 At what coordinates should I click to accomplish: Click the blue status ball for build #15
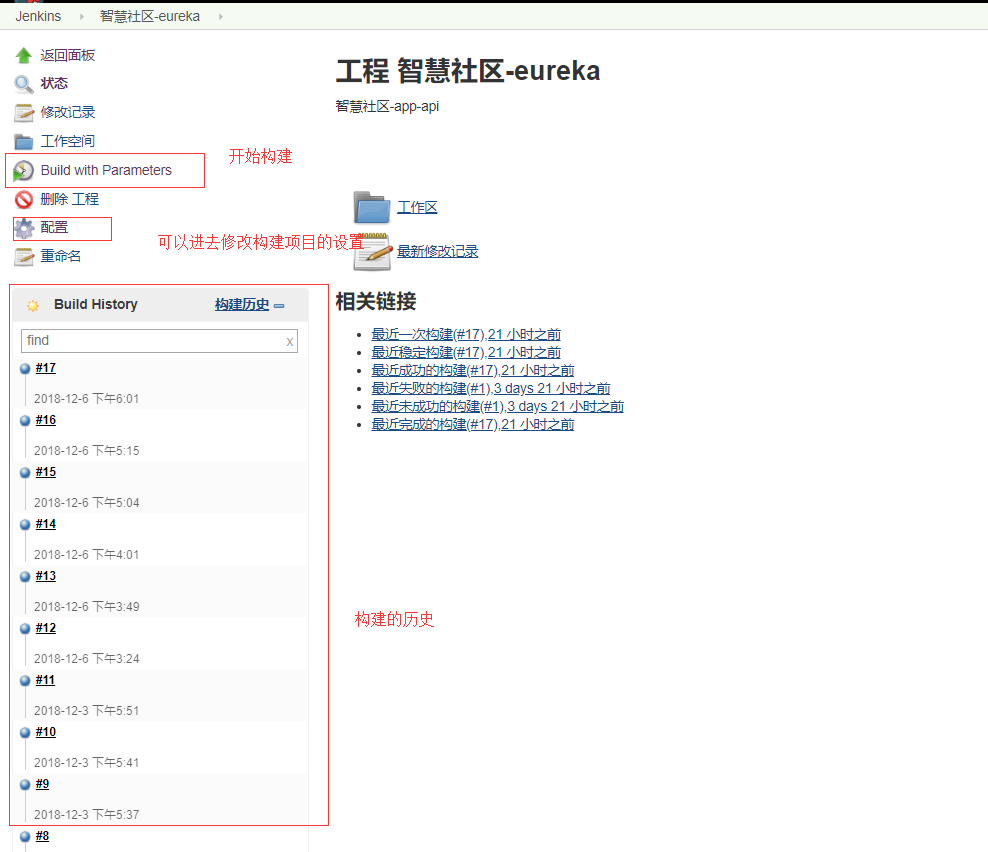pos(25,473)
